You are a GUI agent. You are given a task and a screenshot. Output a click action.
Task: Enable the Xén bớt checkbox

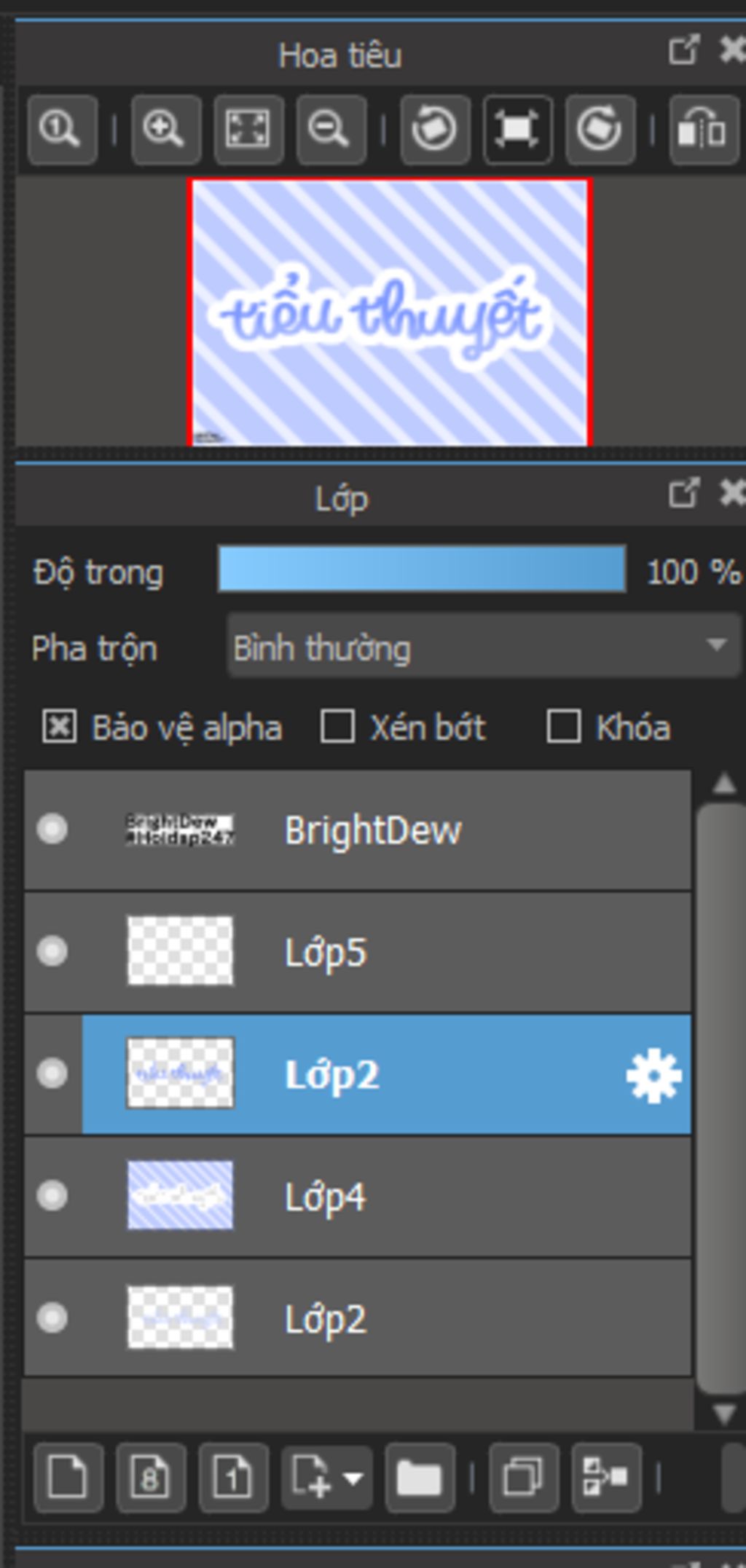point(337,727)
